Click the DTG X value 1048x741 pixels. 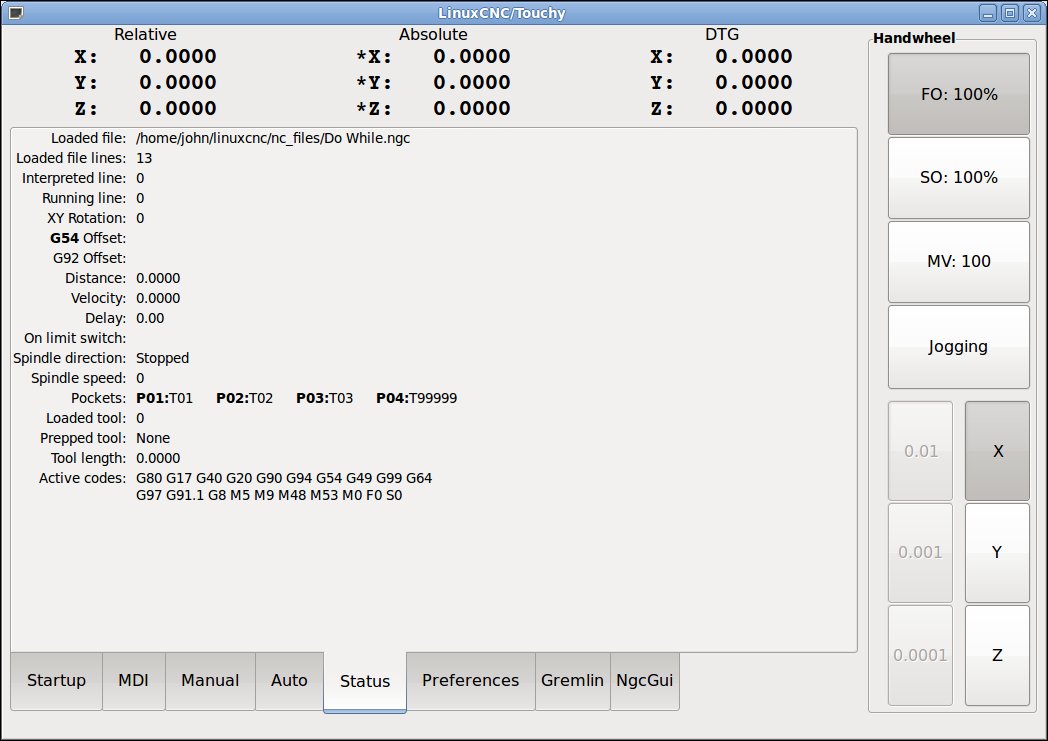754,57
